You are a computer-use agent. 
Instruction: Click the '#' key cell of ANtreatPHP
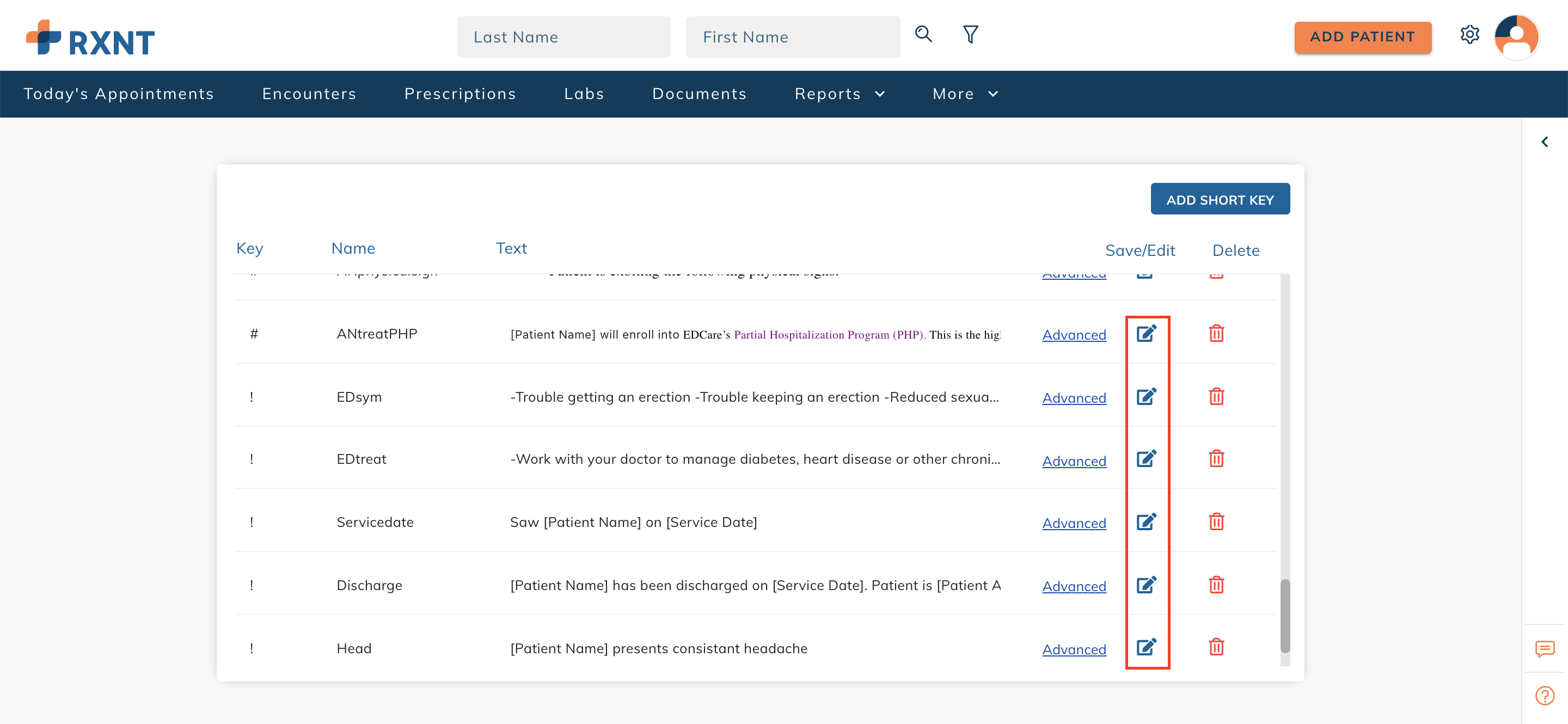pyautogui.click(x=254, y=334)
